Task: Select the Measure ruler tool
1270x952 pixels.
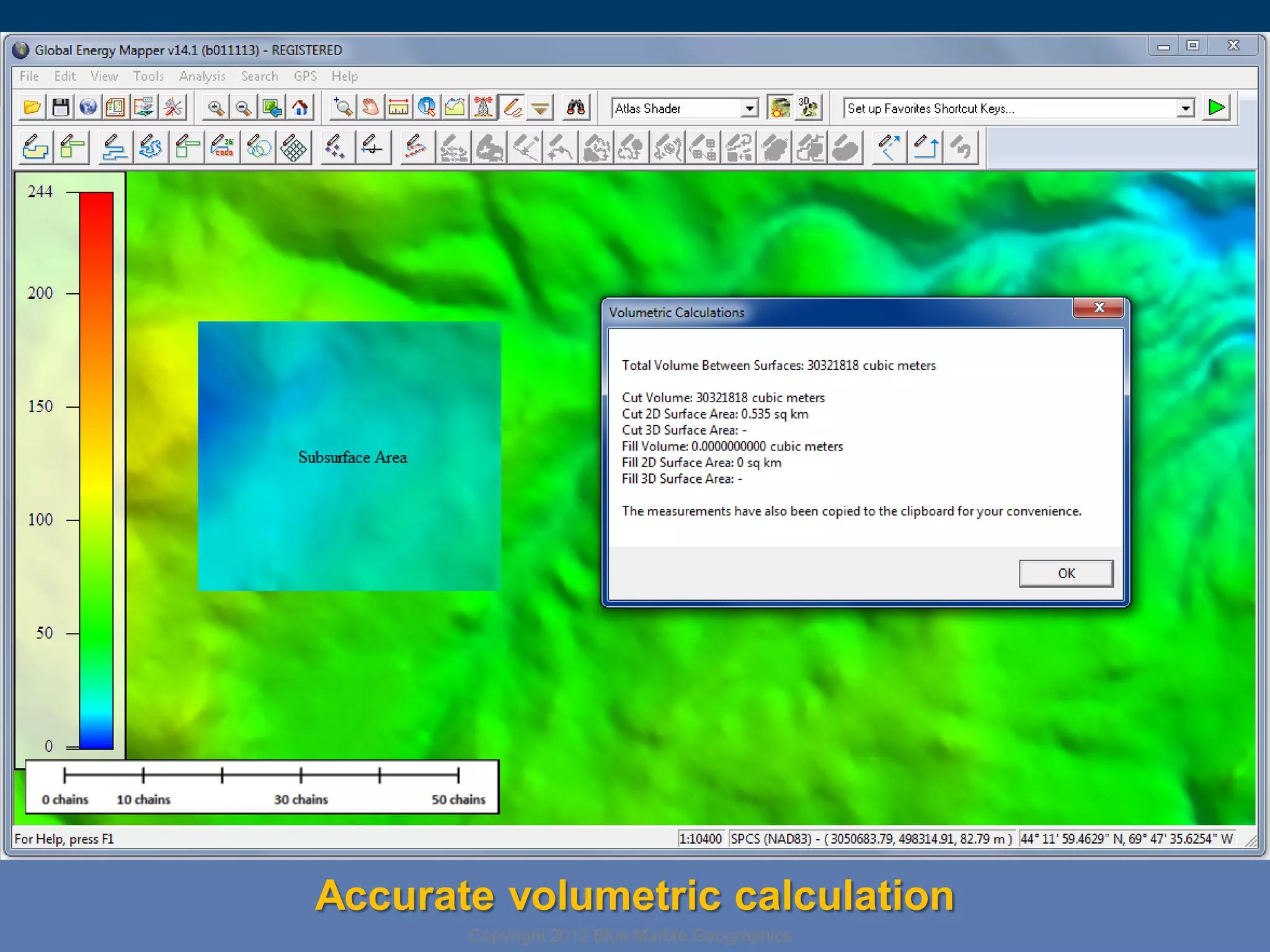Action: [x=398, y=108]
